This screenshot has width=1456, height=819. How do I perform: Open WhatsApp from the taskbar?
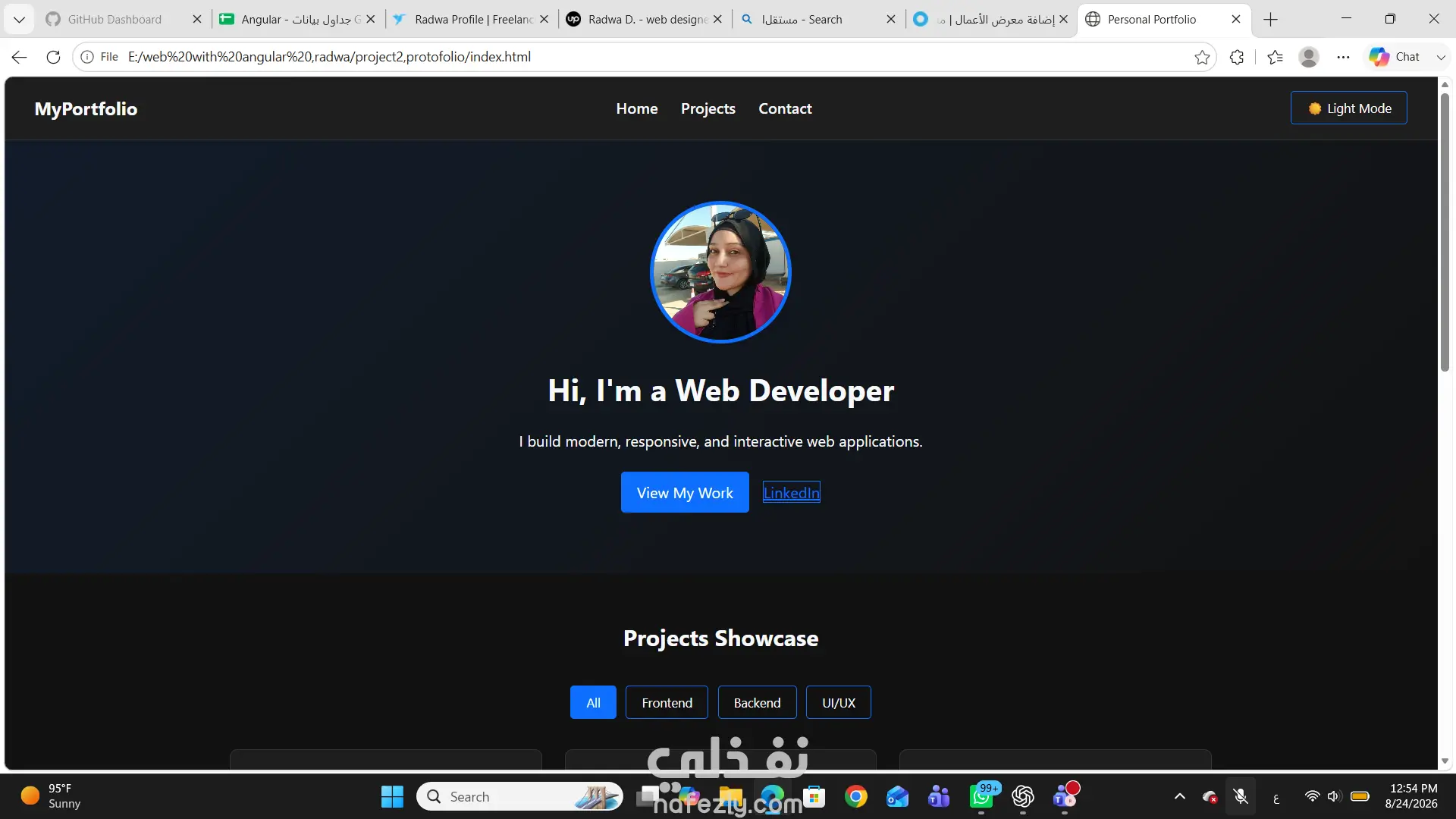(981, 797)
